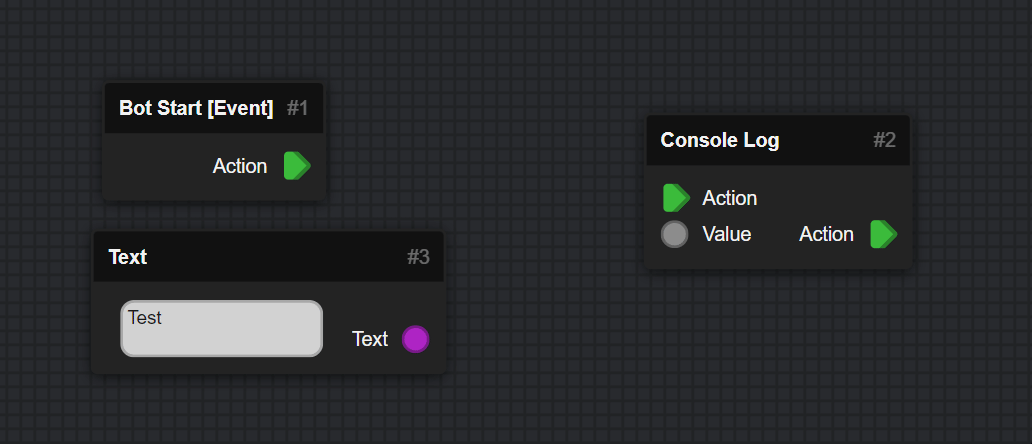Screen dimensions: 1032x444
Task: Click the purple Text output port
Action: [415, 339]
